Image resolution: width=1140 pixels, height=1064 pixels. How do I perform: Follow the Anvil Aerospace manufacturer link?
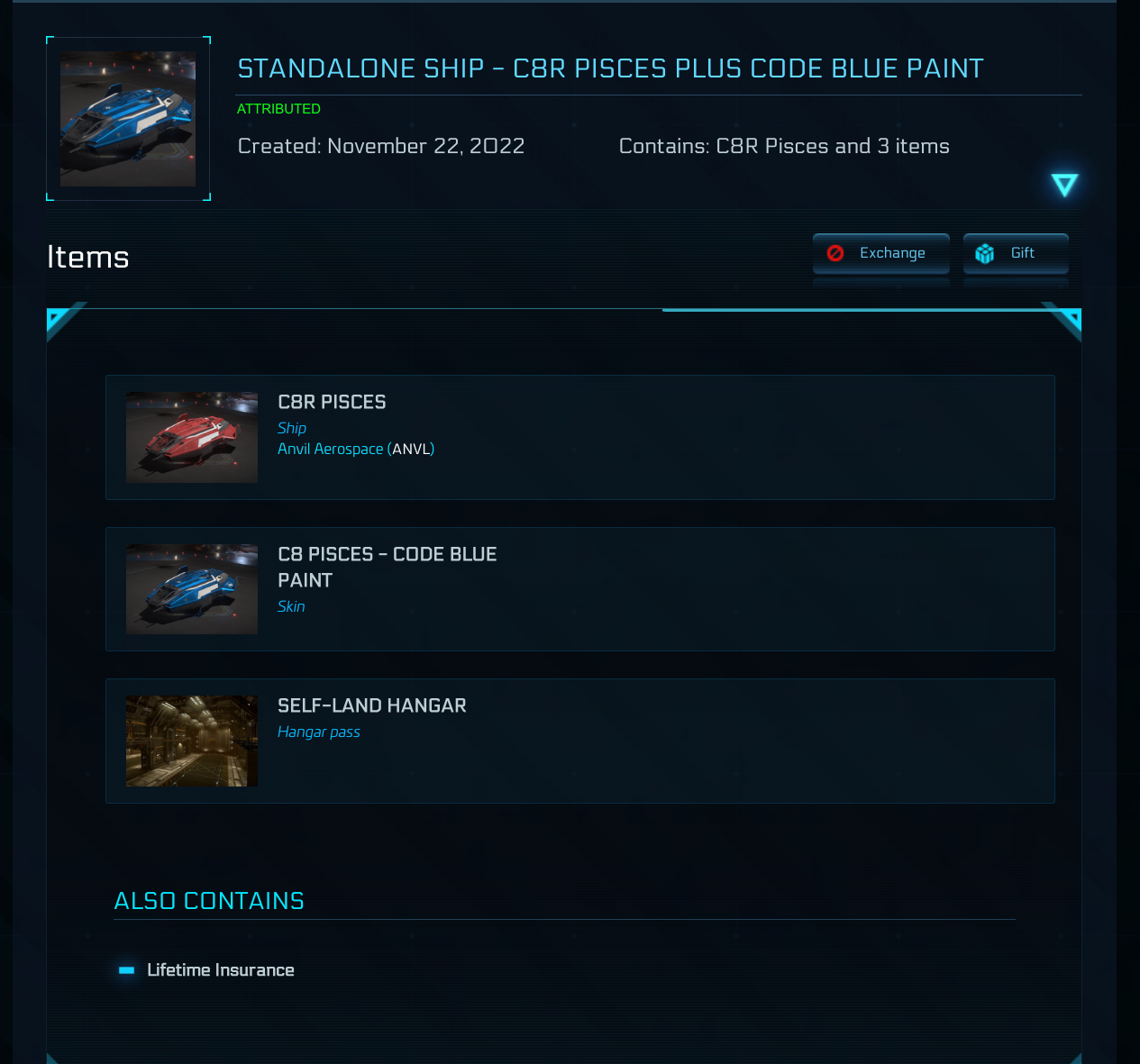pyautogui.click(x=330, y=449)
